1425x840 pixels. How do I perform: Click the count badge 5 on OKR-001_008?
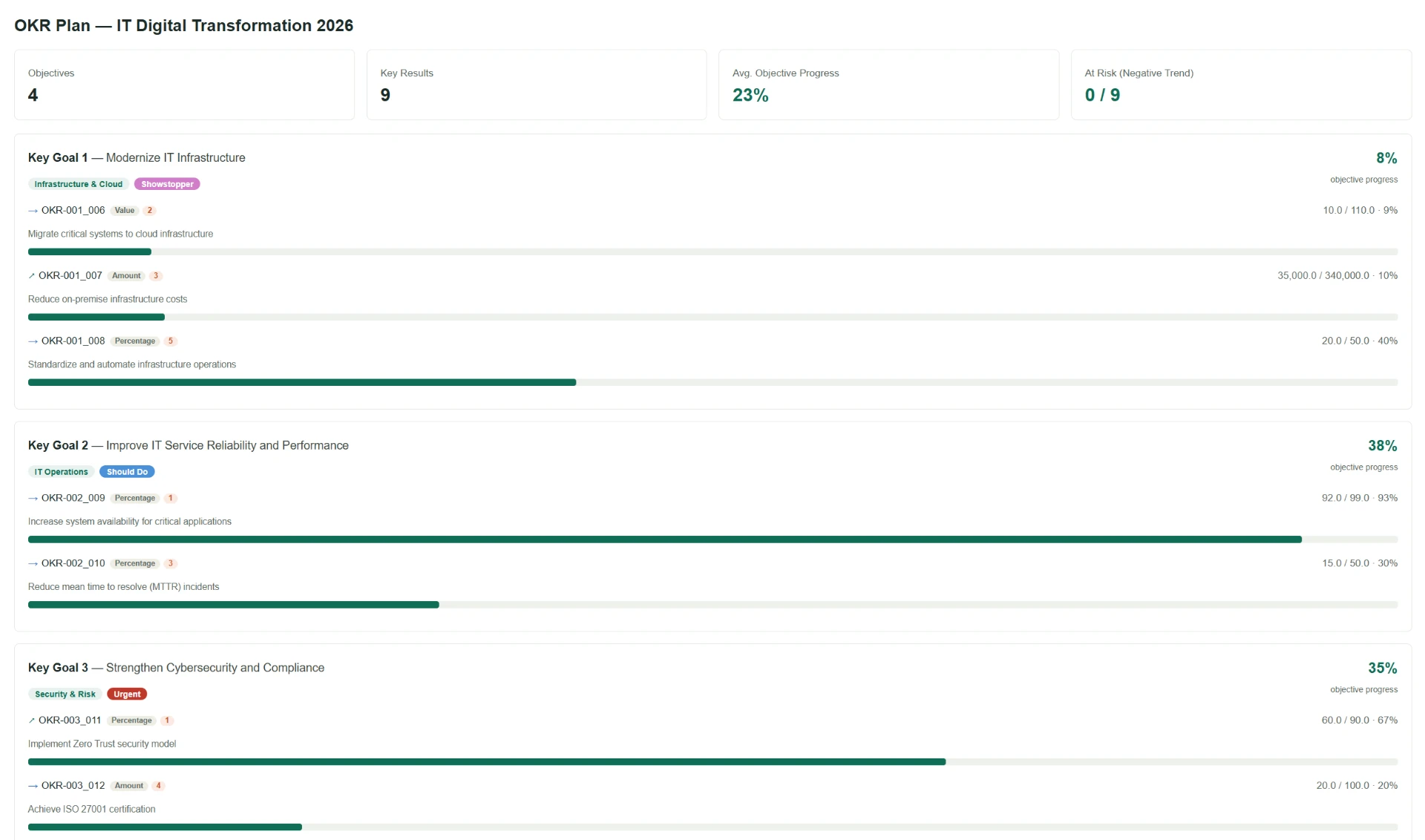tap(171, 341)
